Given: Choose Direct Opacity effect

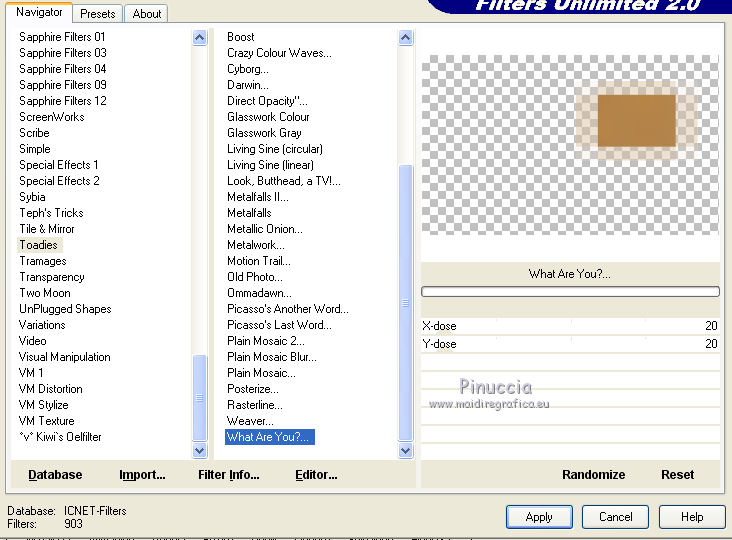Looking at the screenshot, I should [267, 101].
